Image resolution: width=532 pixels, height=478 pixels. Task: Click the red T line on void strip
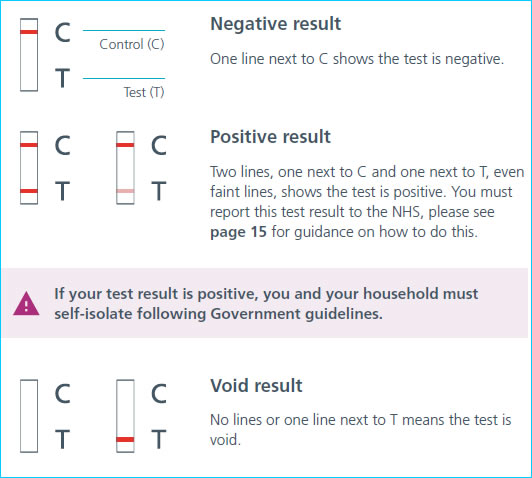(x=125, y=440)
